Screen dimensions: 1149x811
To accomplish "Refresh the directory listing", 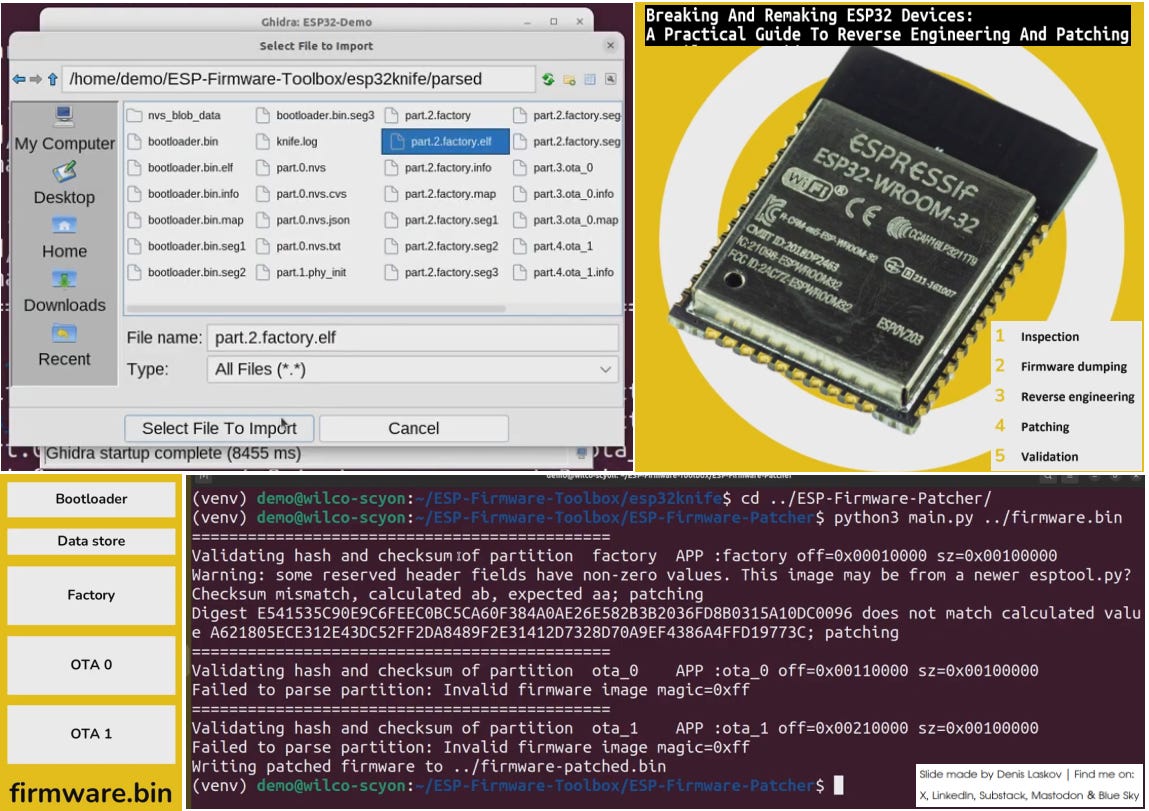I will pos(548,79).
